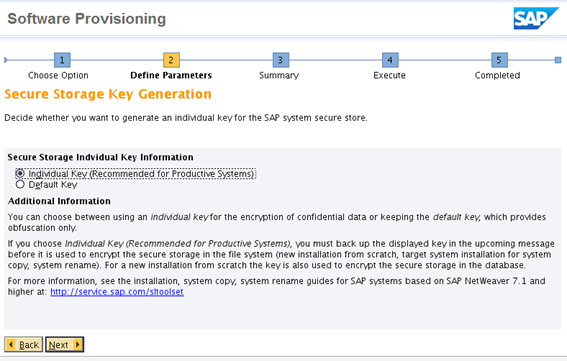Click the right arrow on Next button
Screen dimensions: 567x361
pos(77,344)
